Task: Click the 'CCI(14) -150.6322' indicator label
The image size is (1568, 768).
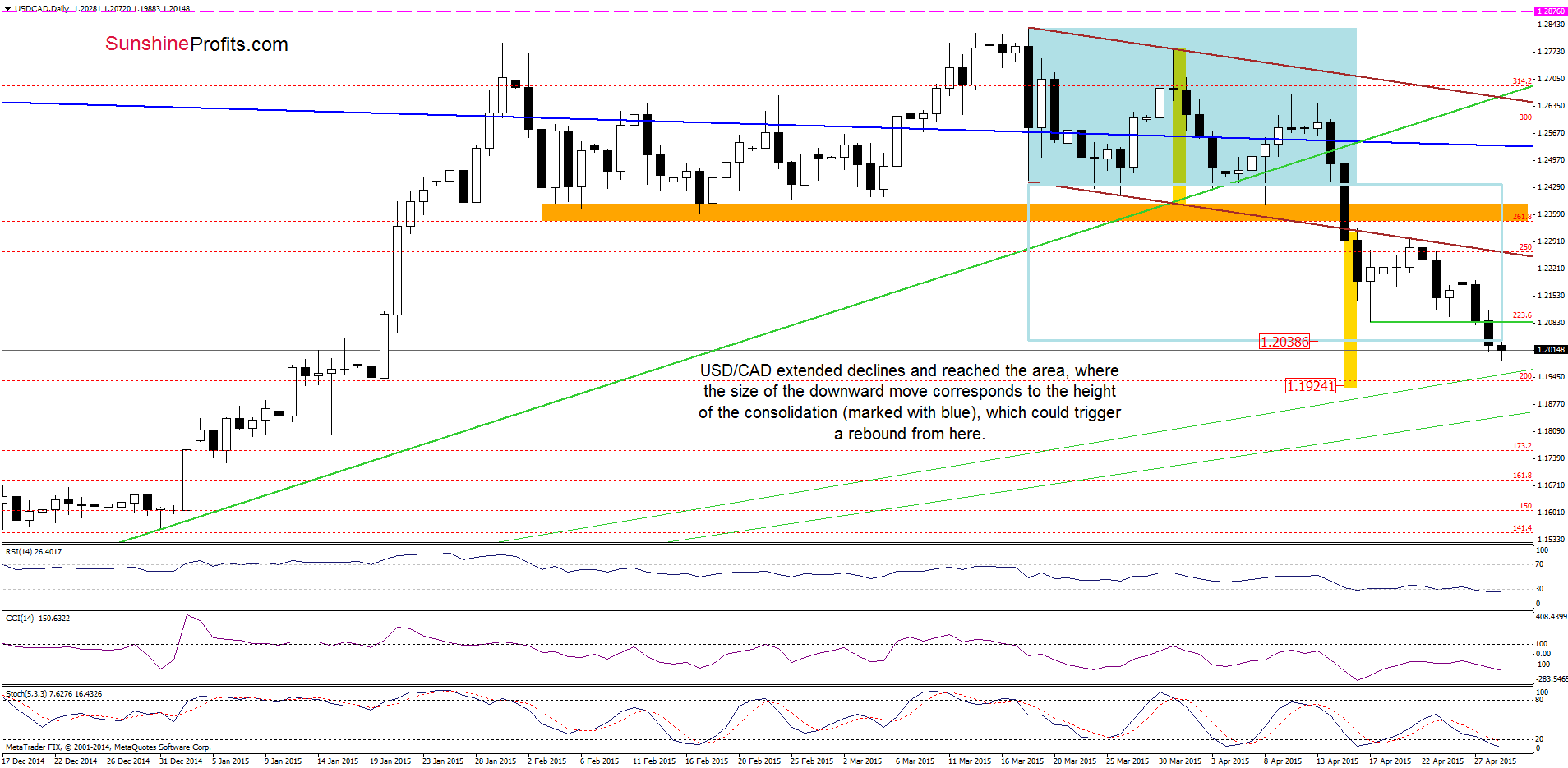Action: tap(38, 618)
